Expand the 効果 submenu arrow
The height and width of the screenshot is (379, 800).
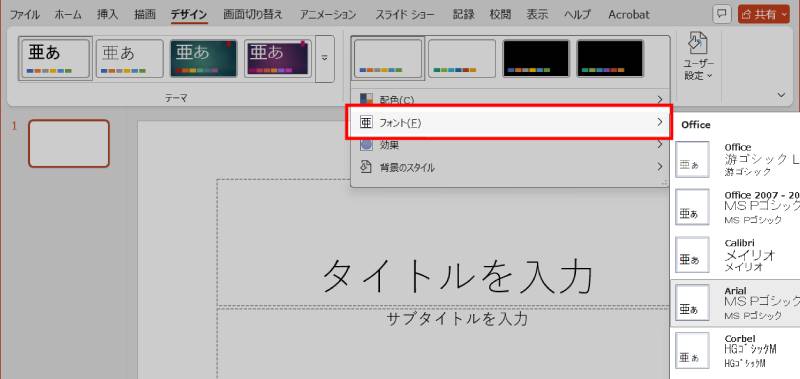pyautogui.click(x=660, y=145)
